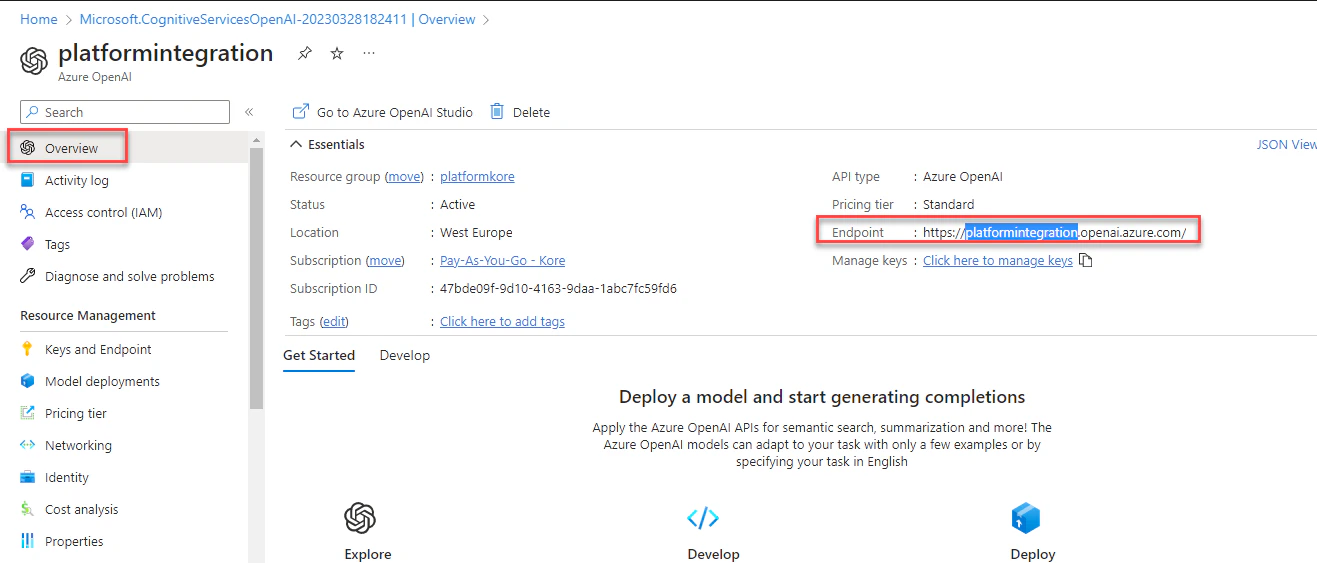Open the more options ellipsis next to the title
Viewport: 1317px width, 563px height.
coord(369,54)
